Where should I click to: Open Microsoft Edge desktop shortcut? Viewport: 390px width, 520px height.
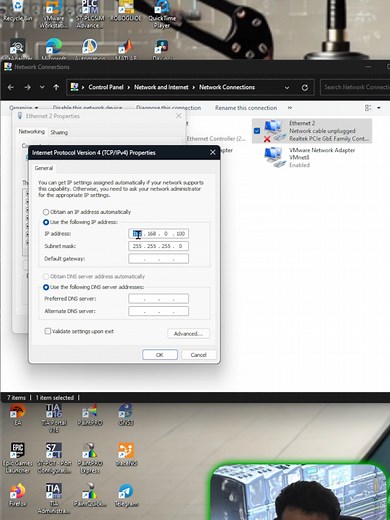[x=53, y=48]
